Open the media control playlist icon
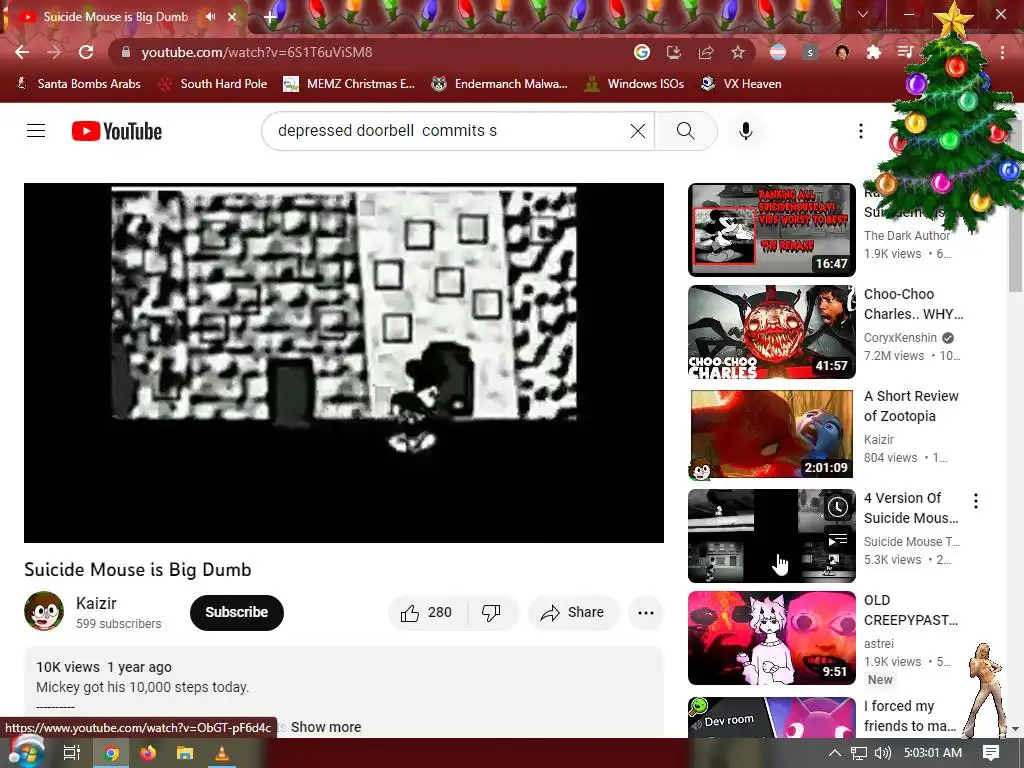The height and width of the screenshot is (768, 1024). pyautogui.click(x=905, y=52)
